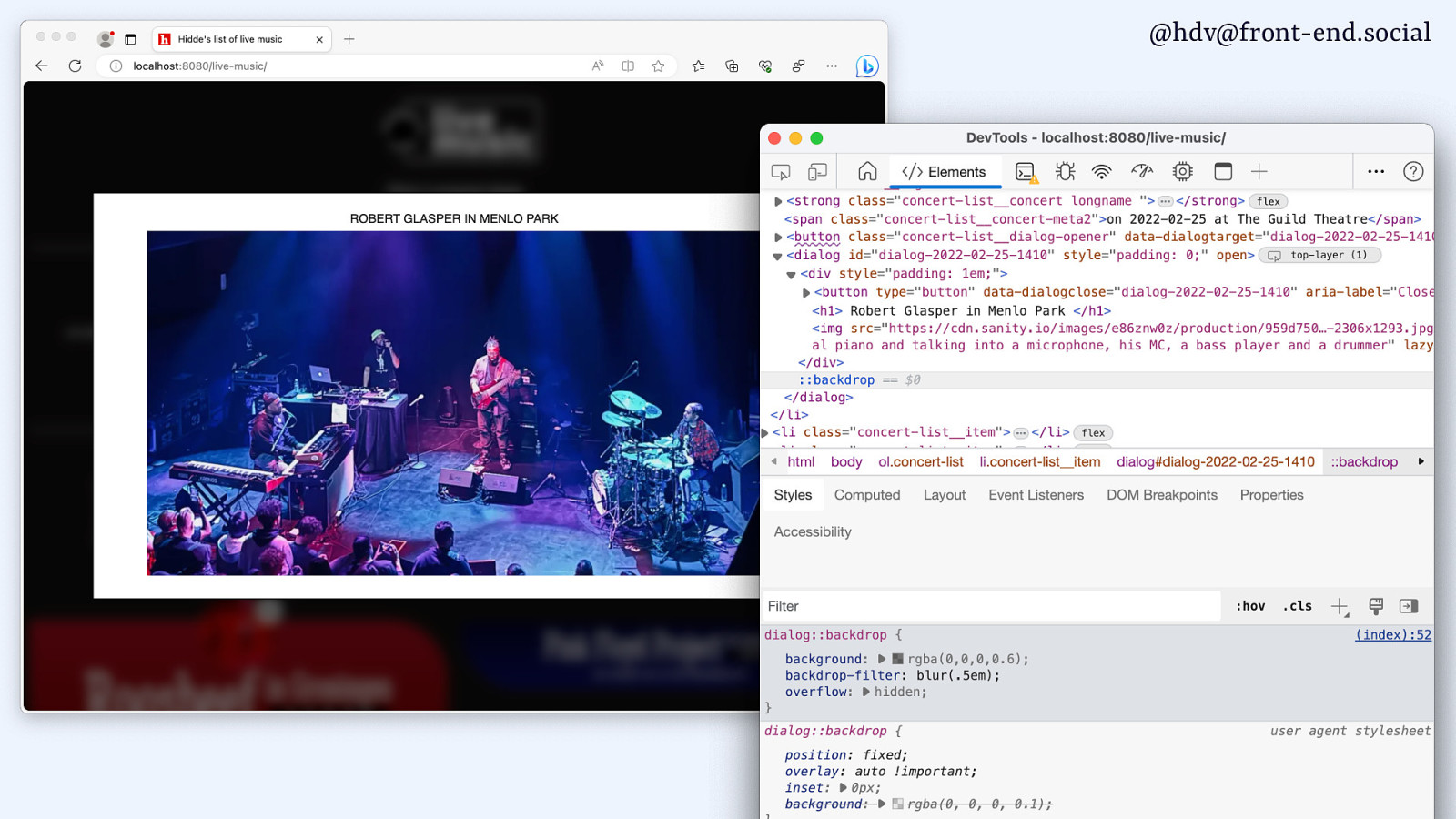Add new style rule with plus icon

pos(1340,606)
